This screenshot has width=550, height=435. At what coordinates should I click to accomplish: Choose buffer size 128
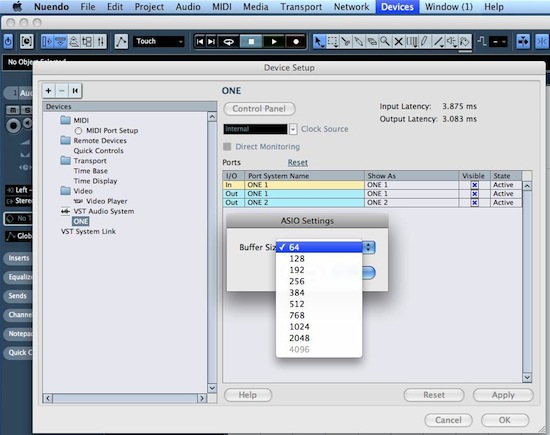pyautogui.click(x=319, y=259)
